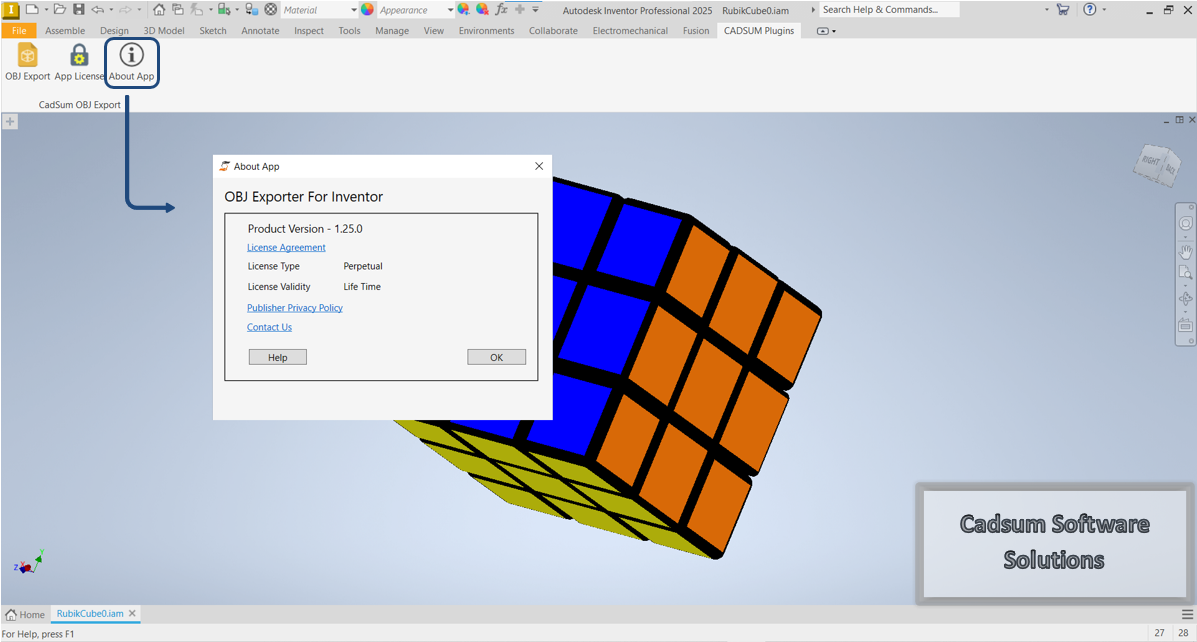Image resolution: width=1197 pixels, height=642 pixels.
Task: Switch to the Assemble tab
Action: (x=65, y=31)
